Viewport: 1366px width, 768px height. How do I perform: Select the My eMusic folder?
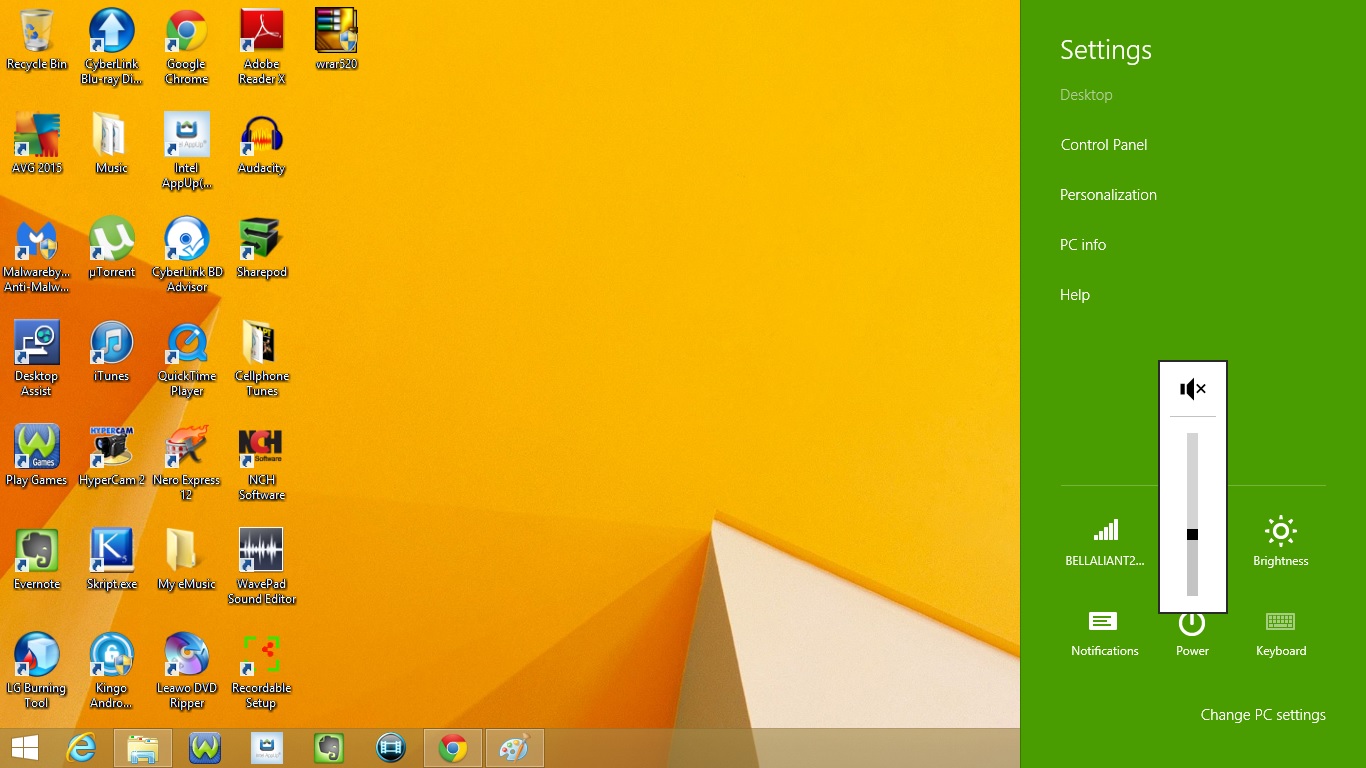coord(187,560)
